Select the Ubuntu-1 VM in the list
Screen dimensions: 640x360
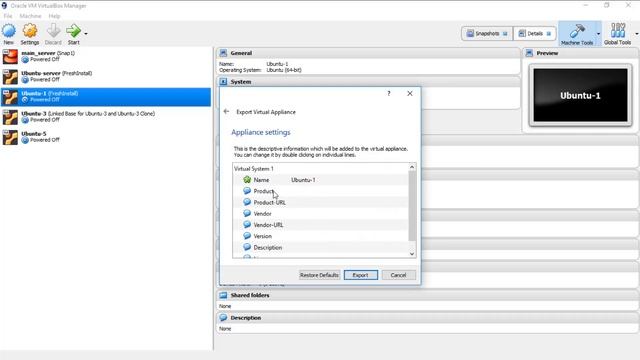click(x=106, y=97)
